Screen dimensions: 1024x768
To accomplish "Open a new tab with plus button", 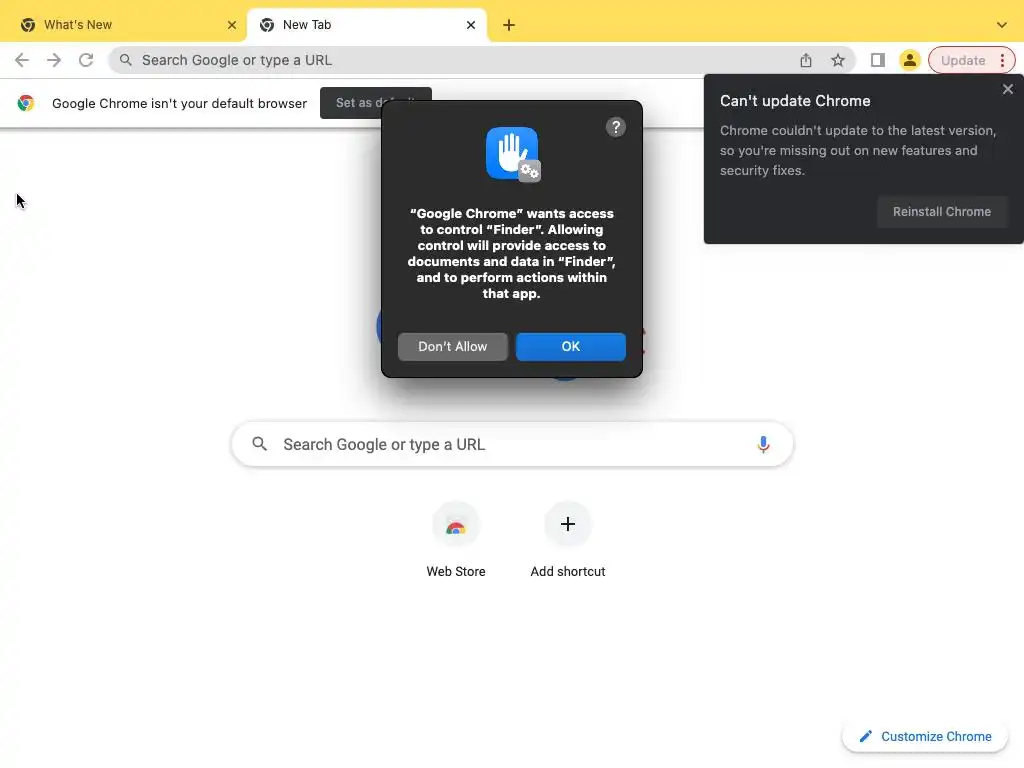I will tap(509, 25).
